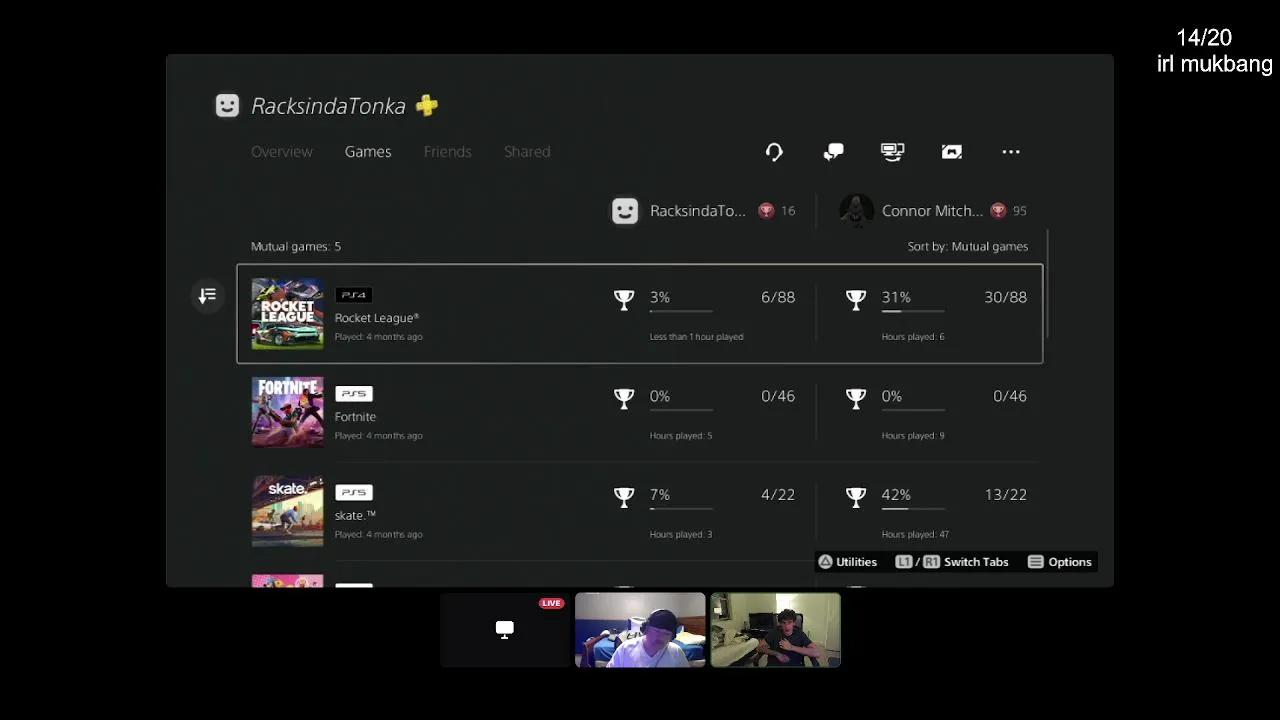
Task: Click the Mutual games: 5 label
Action: tap(296, 246)
